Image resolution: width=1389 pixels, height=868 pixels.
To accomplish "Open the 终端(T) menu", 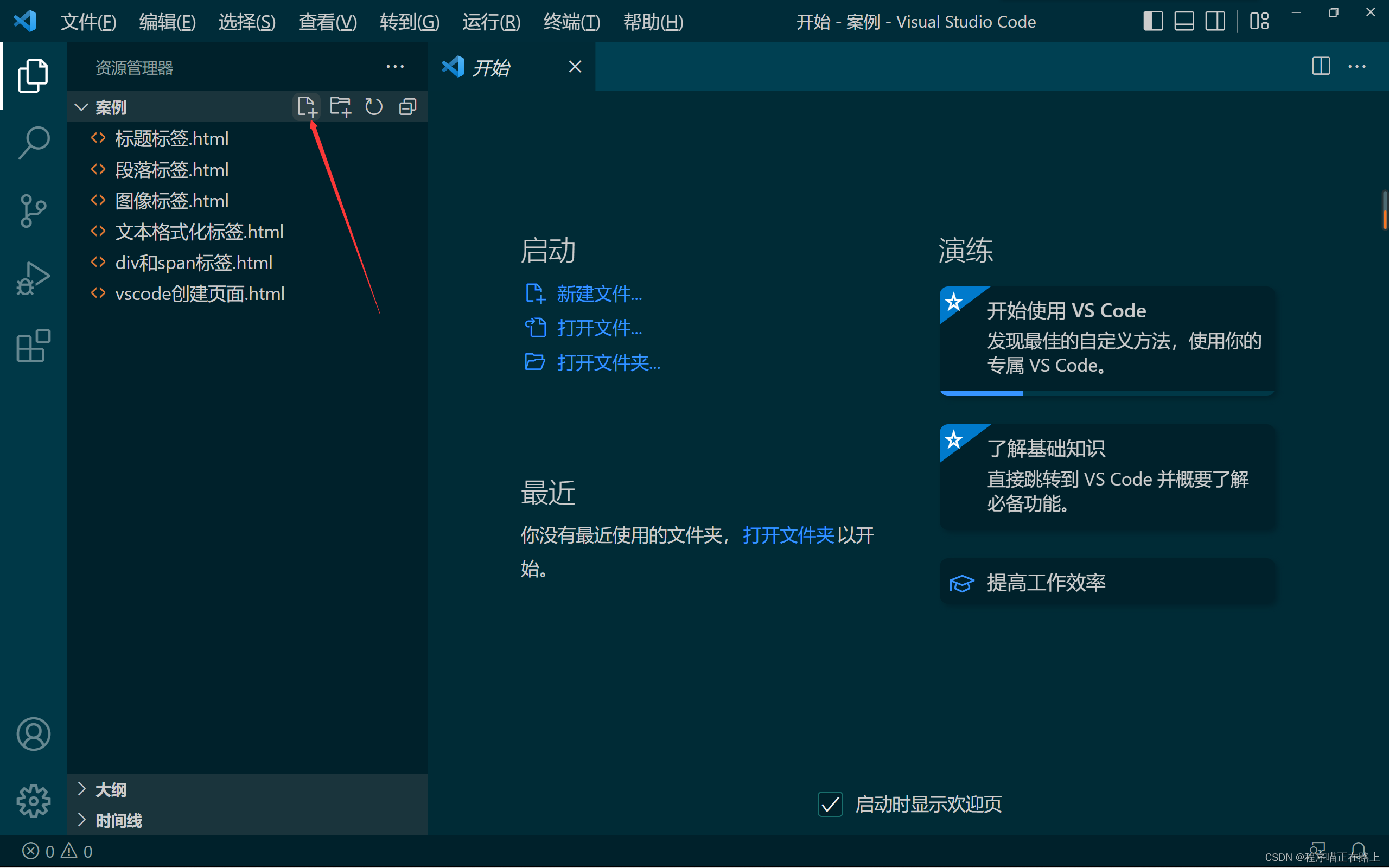I will point(572,22).
